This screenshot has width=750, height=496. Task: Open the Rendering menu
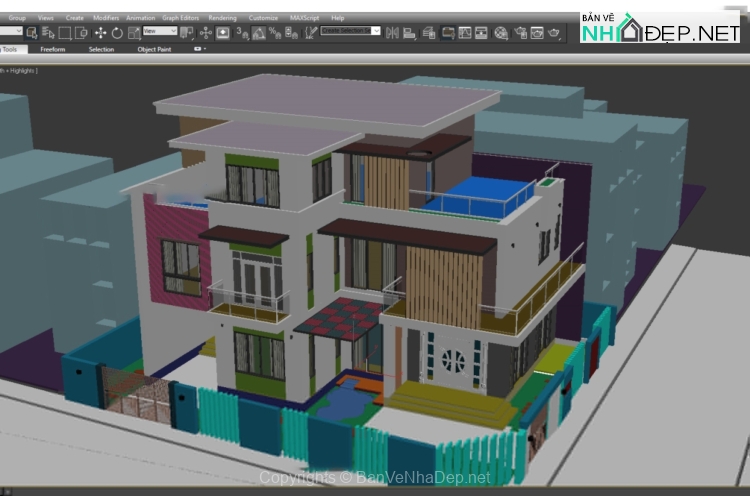pos(223,18)
